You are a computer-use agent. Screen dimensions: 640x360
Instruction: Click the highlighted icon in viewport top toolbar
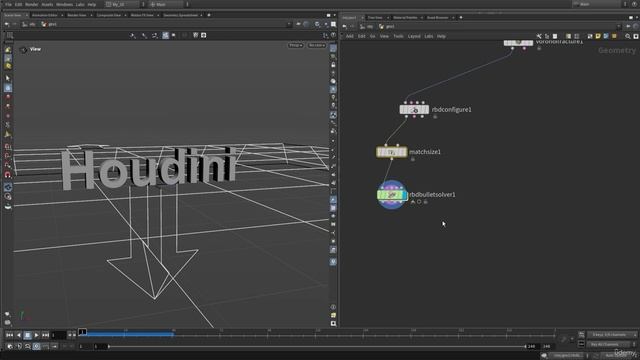click(x=165, y=36)
